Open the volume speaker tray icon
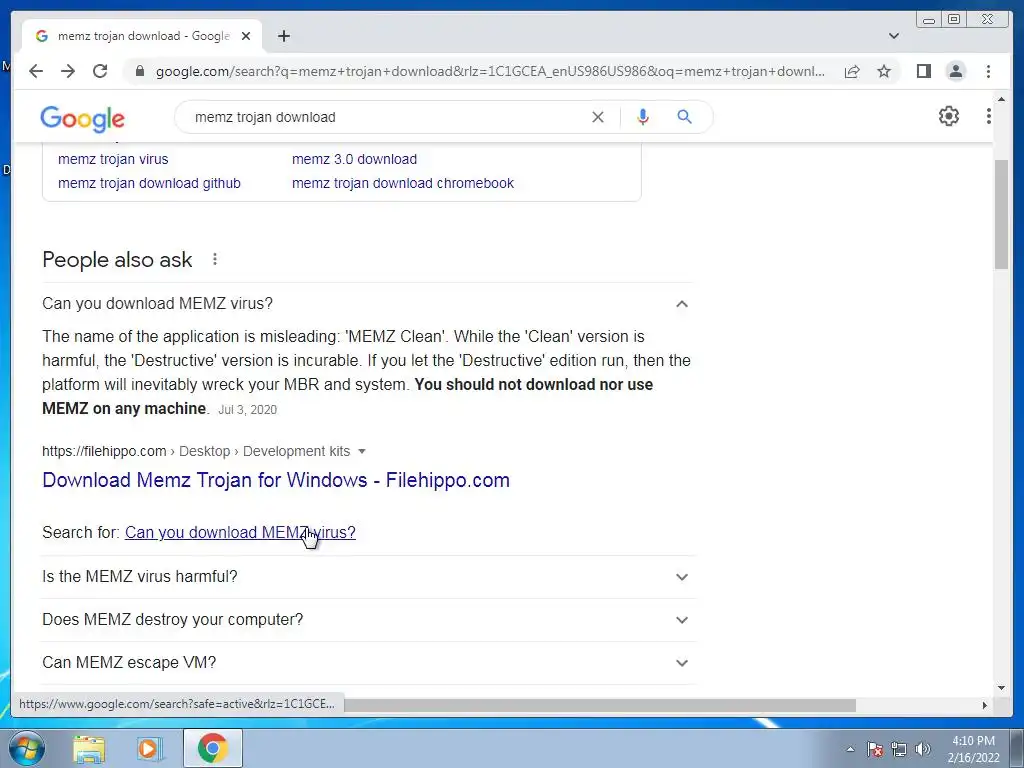The image size is (1024, 768). (x=922, y=749)
